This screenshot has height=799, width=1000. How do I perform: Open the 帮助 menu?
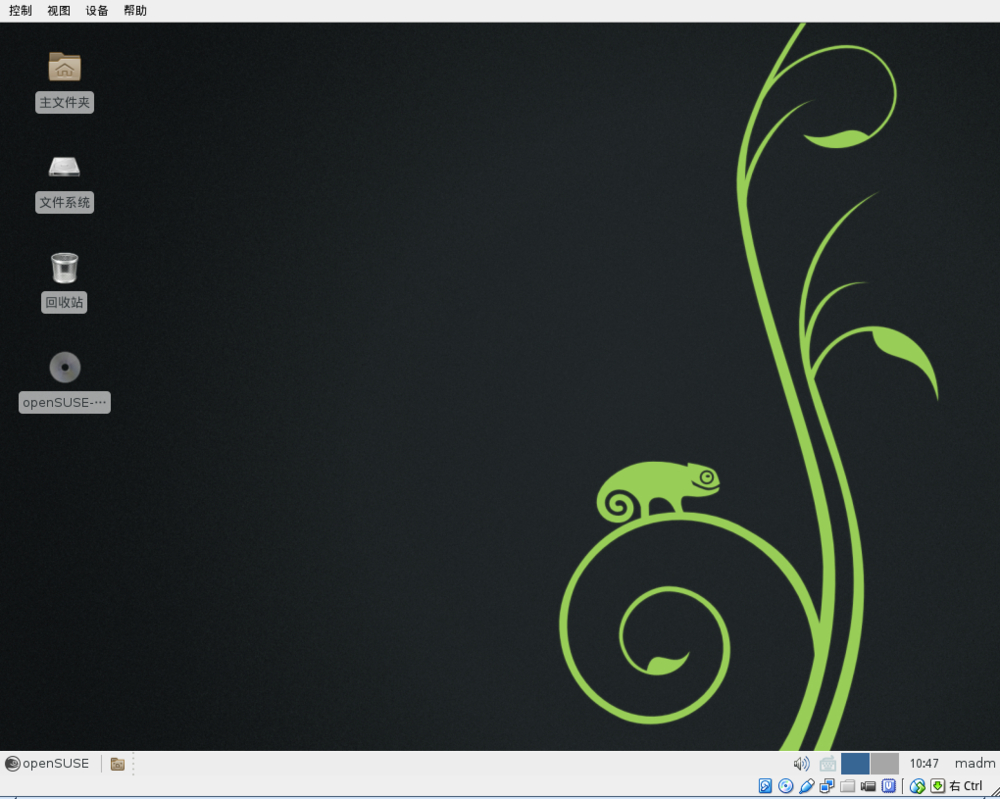(135, 10)
